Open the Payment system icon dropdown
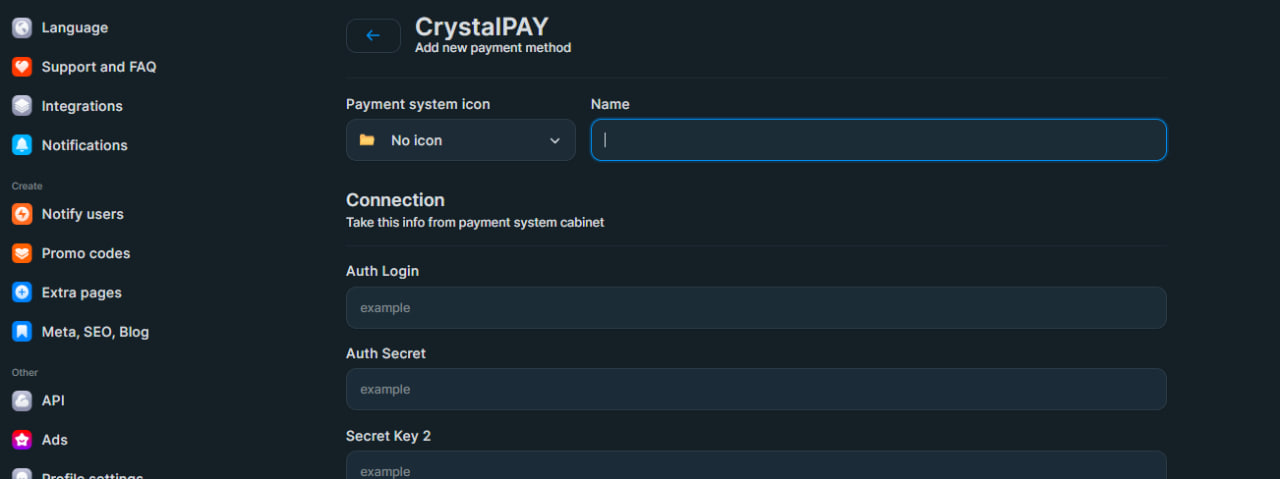This screenshot has width=1280, height=479. (x=460, y=140)
